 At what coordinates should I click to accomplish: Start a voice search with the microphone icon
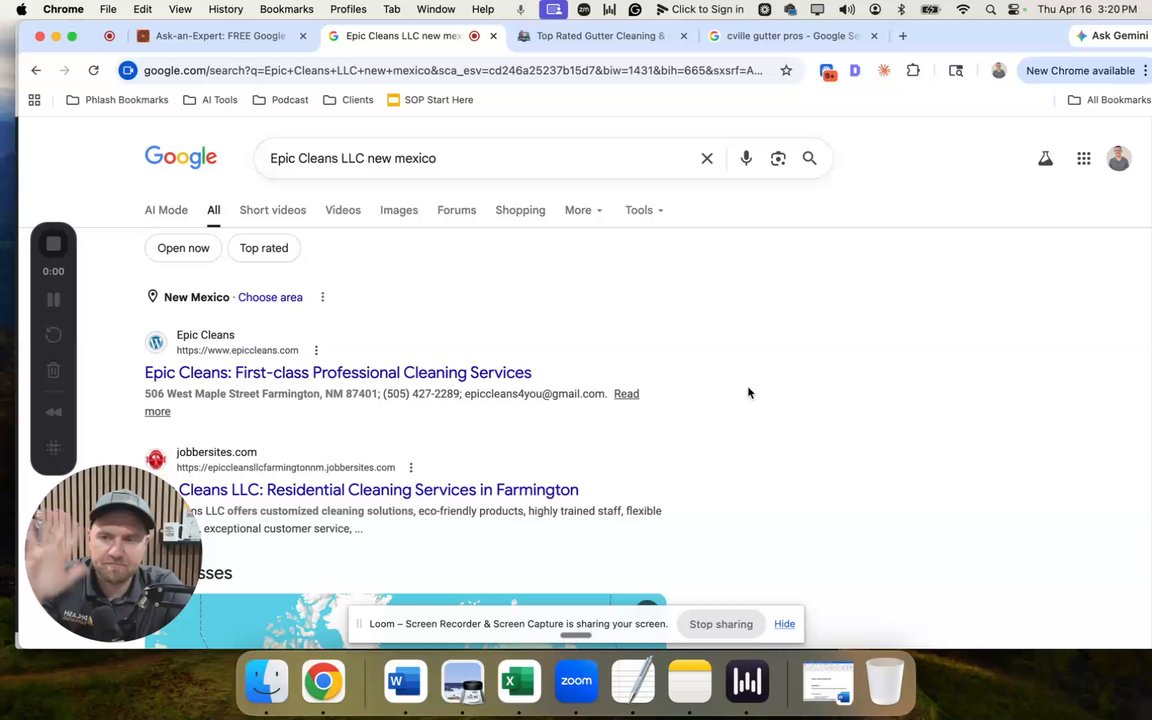[x=746, y=158]
